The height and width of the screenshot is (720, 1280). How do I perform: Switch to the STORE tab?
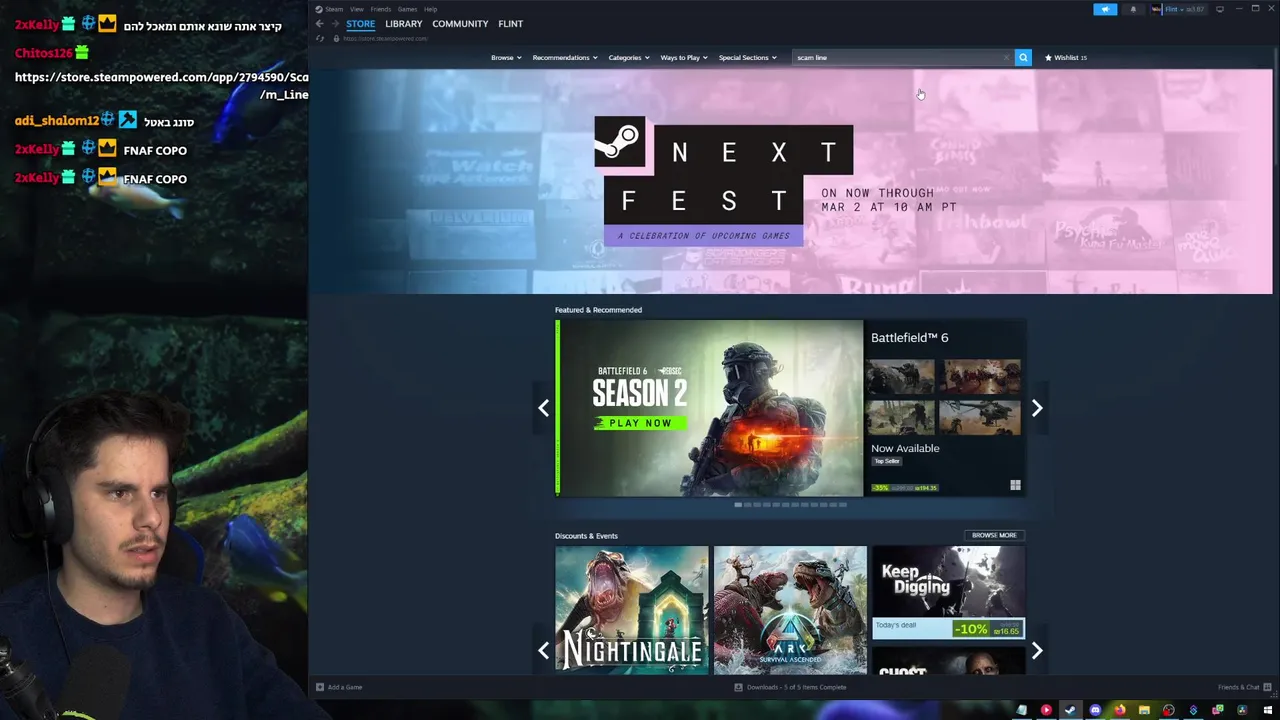[360, 24]
